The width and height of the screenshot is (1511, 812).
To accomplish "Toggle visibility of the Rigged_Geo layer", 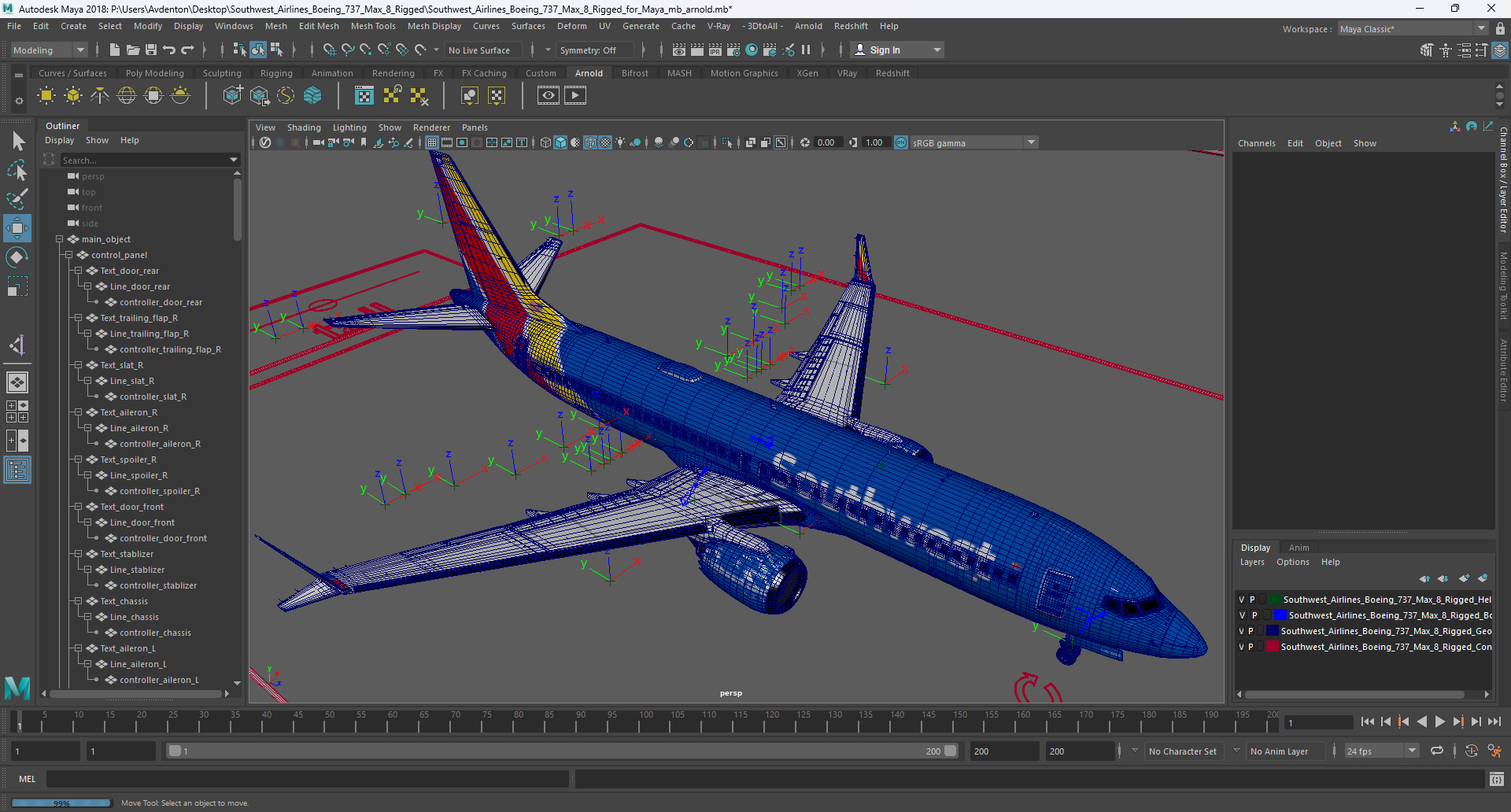I will (1242, 631).
